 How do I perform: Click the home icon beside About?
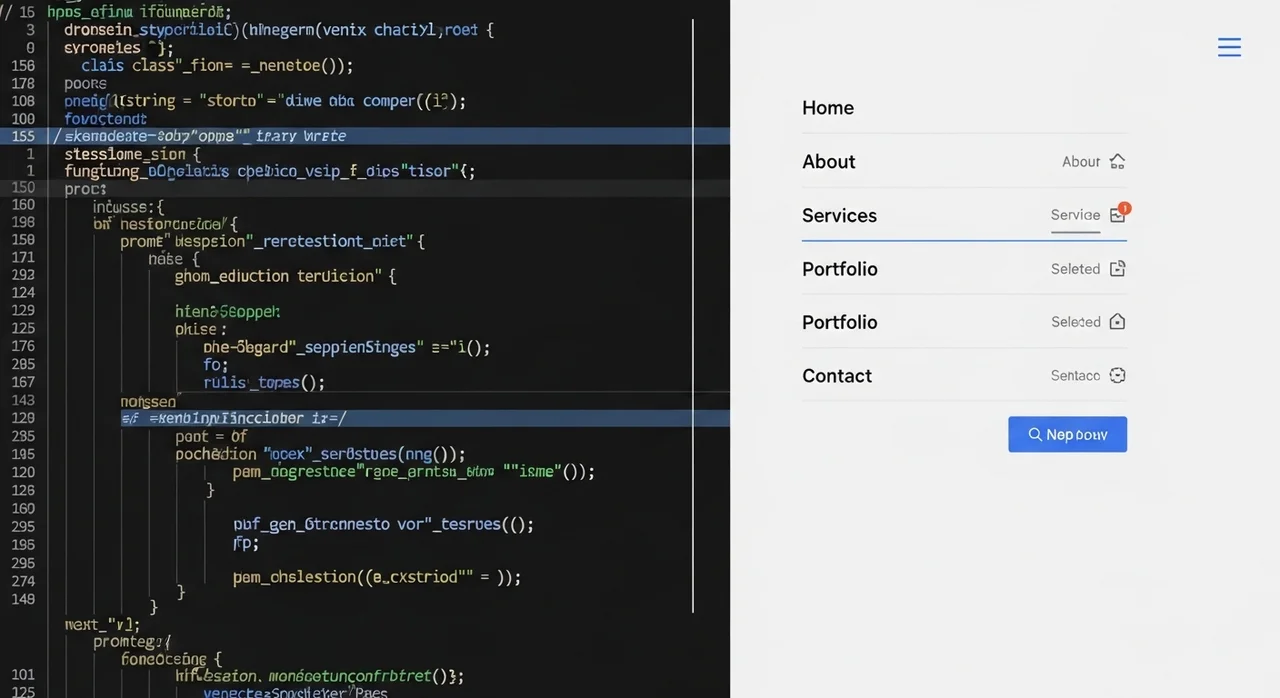tap(1117, 161)
